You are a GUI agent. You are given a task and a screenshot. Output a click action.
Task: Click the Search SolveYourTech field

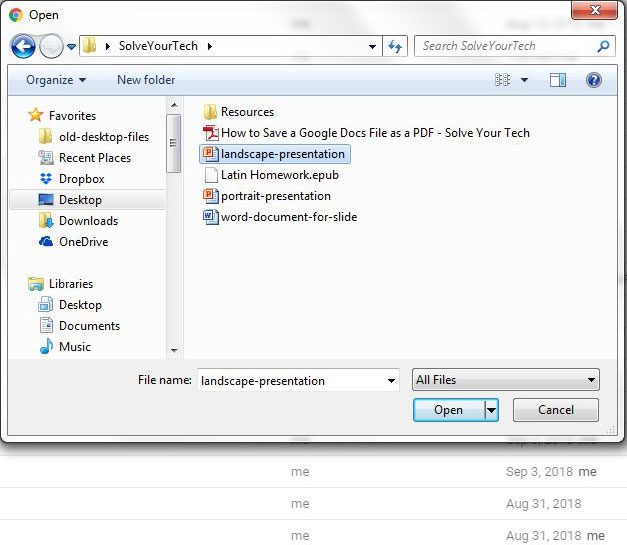[505, 46]
